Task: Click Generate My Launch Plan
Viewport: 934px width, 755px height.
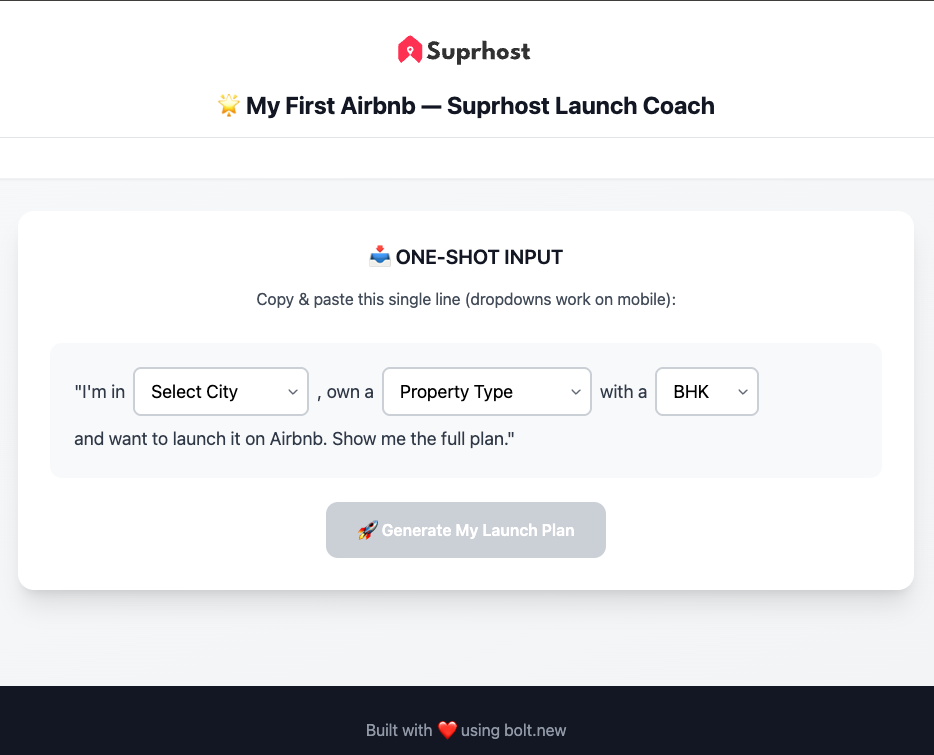Action: click(465, 530)
